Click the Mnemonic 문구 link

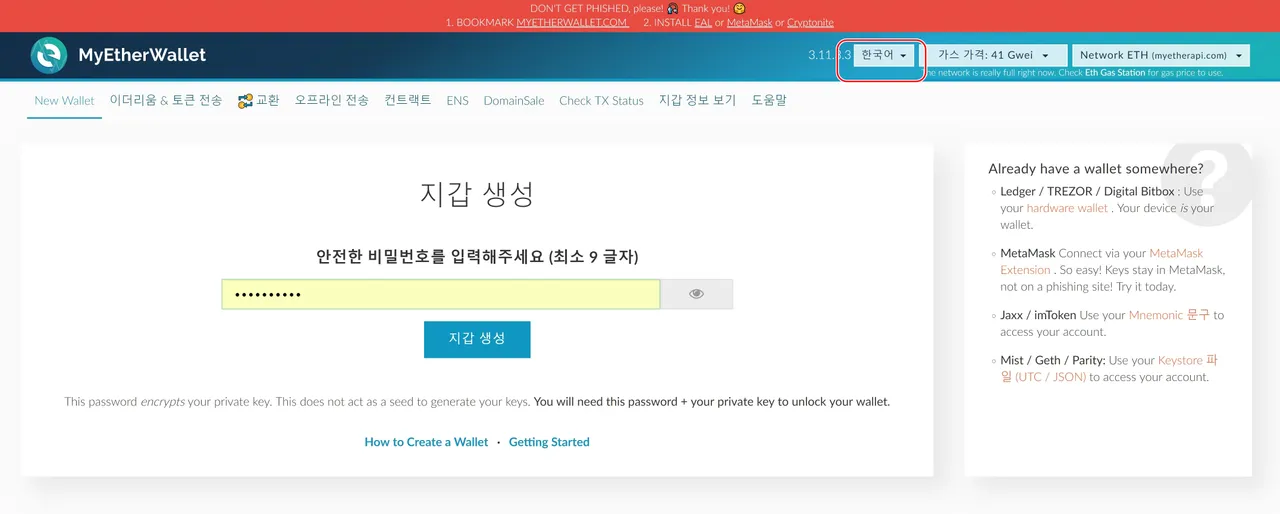[x=1169, y=315]
